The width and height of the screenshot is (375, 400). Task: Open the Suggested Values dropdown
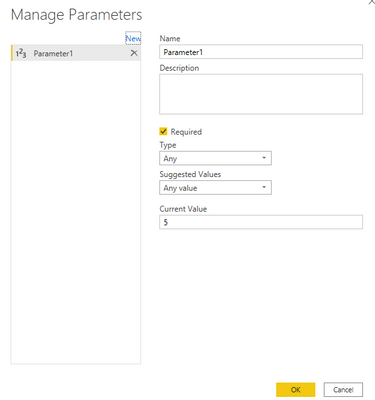click(x=215, y=188)
